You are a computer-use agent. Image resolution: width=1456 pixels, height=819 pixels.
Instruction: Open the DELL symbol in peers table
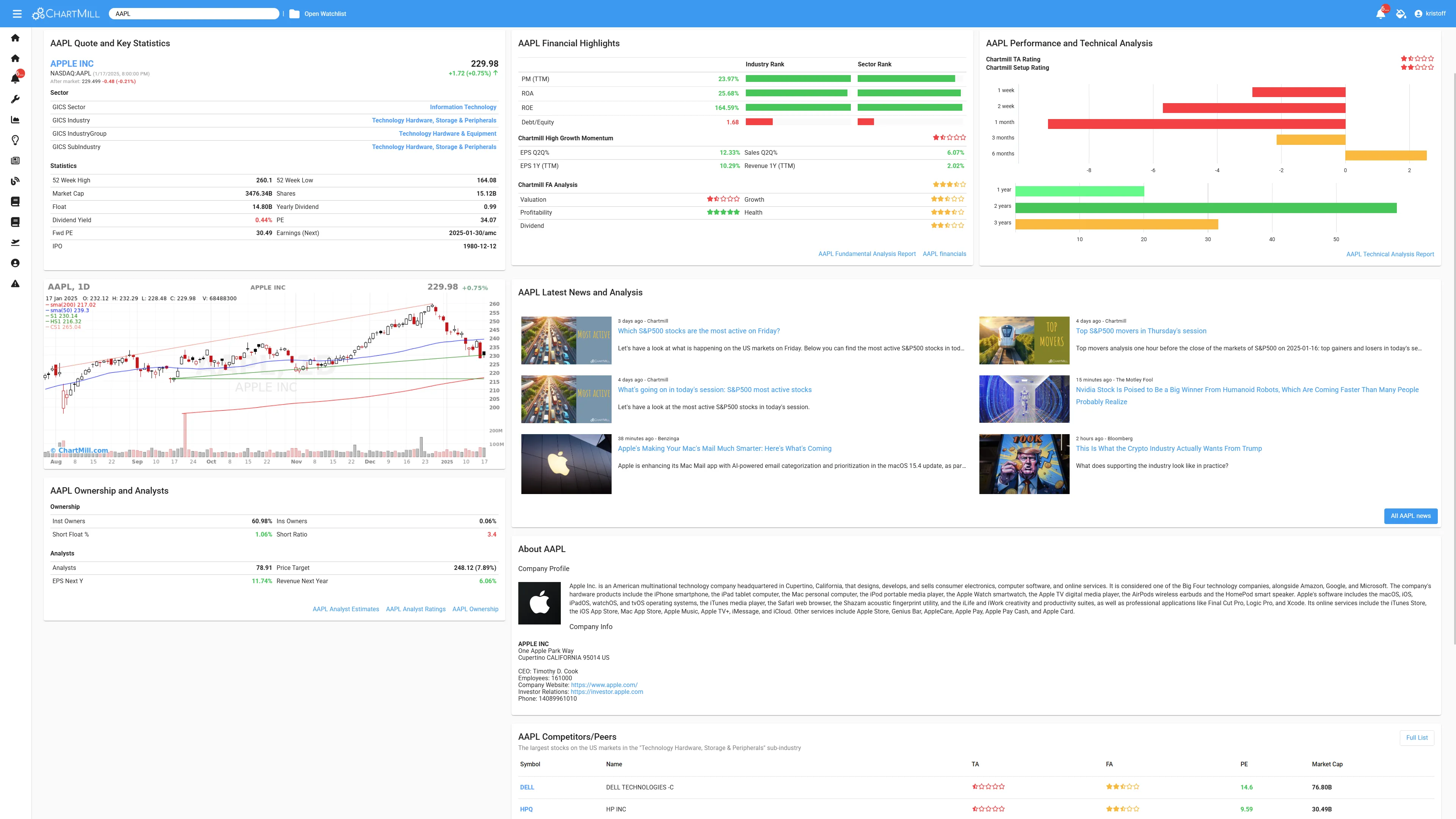[527, 788]
